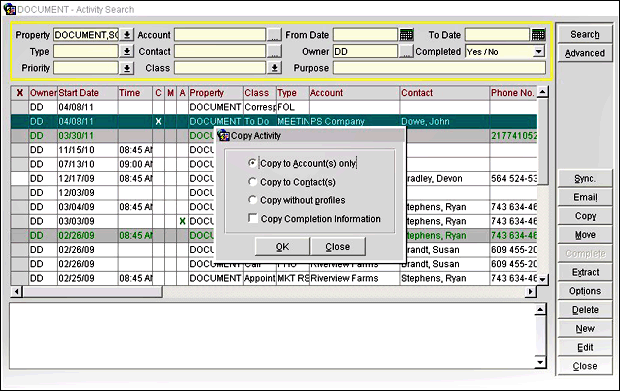The image size is (620, 391).
Task: Select the 03/30/11 start date cell
Action: [88, 136]
